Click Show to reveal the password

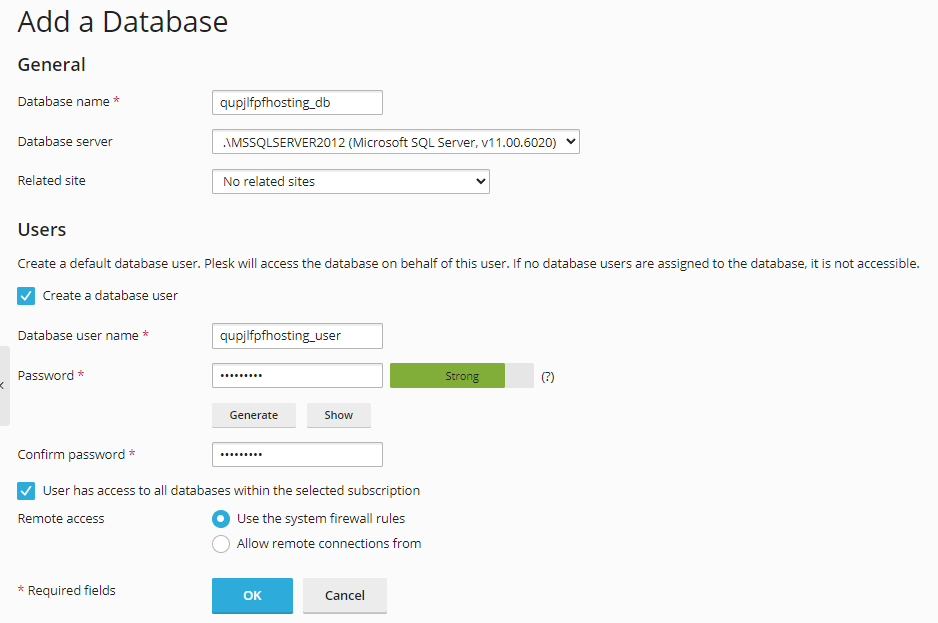click(x=338, y=415)
